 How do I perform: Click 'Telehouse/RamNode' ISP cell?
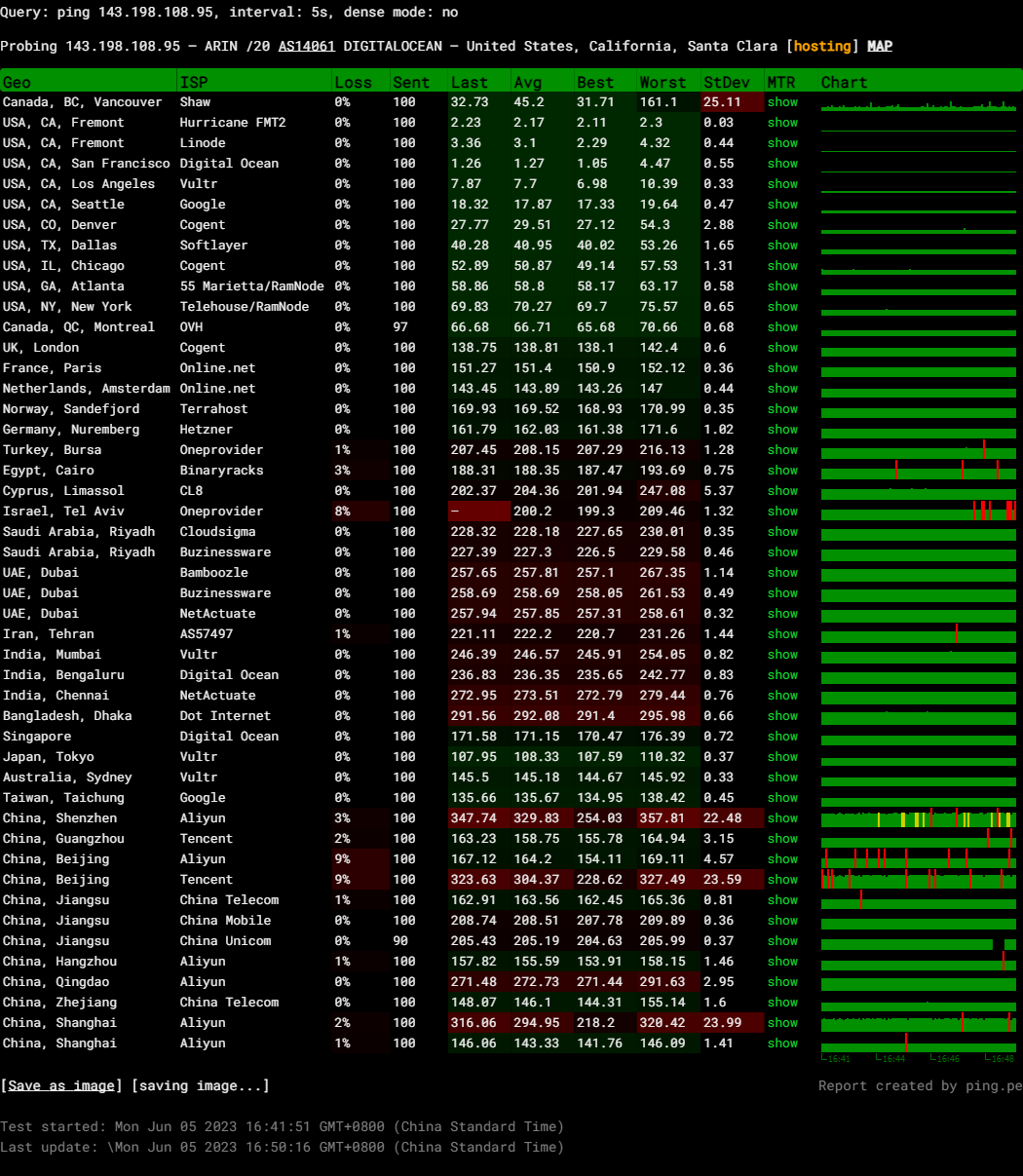[x=245, y=306]
